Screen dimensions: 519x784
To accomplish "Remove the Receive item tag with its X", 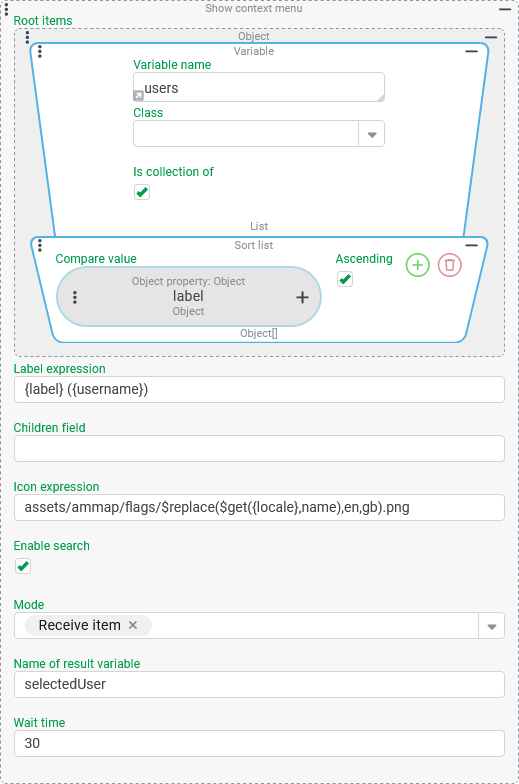I will click(x=132, y=625).
